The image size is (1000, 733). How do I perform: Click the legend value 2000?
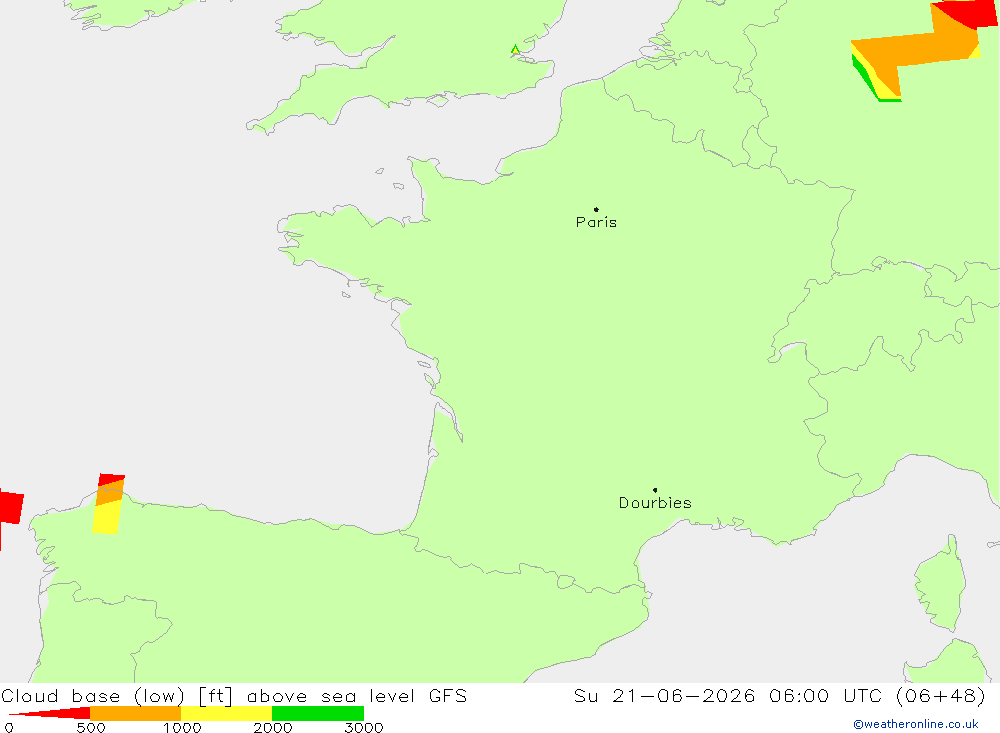click(x=272, y=727)
